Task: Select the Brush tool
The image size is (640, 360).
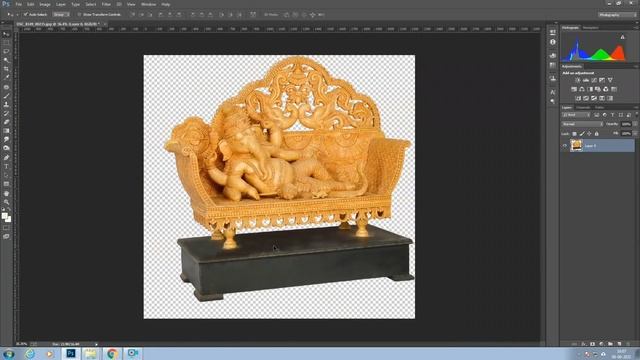Action: point(6,96)
